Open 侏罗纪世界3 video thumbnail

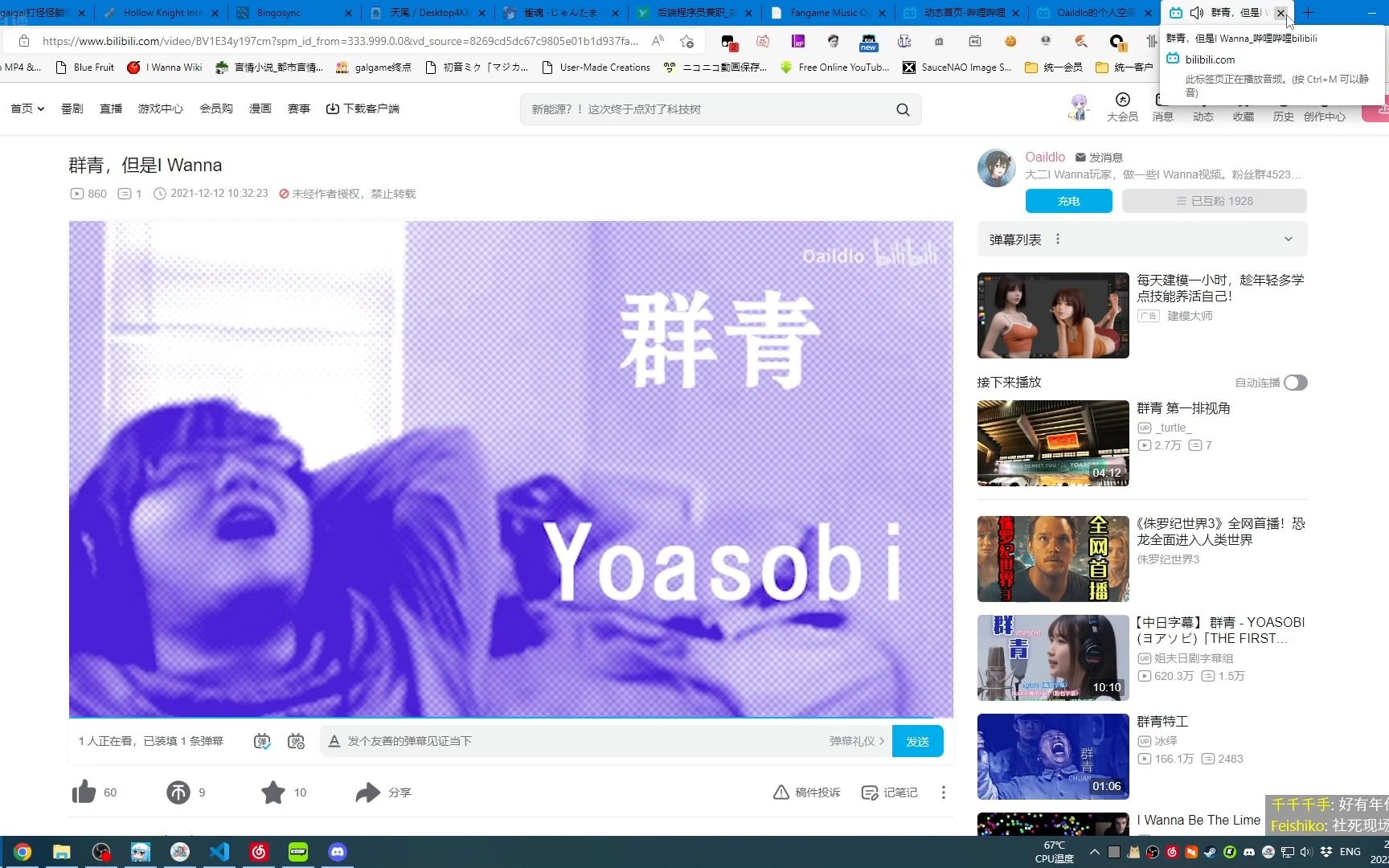[1053, 559]
